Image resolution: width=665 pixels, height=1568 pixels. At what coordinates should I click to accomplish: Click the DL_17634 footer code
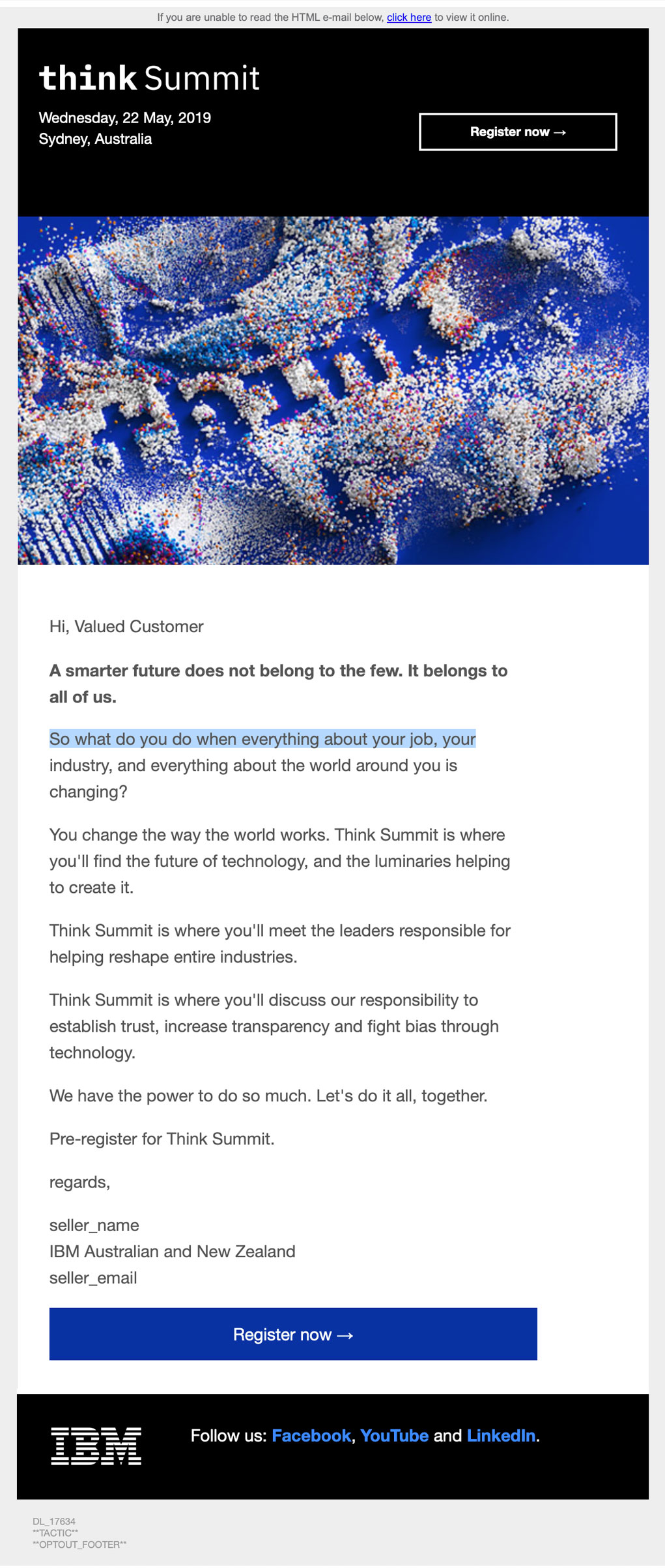pyautogui.click(x=54, y=1521)
